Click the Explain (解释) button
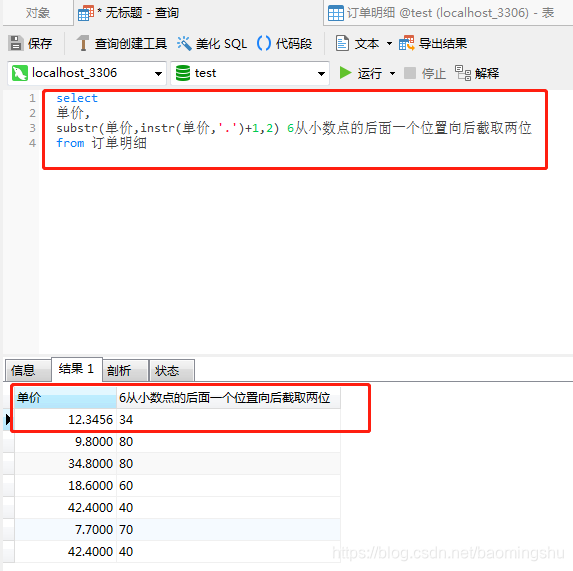This screenshot has width=573, height=571. tap(477, 73)
